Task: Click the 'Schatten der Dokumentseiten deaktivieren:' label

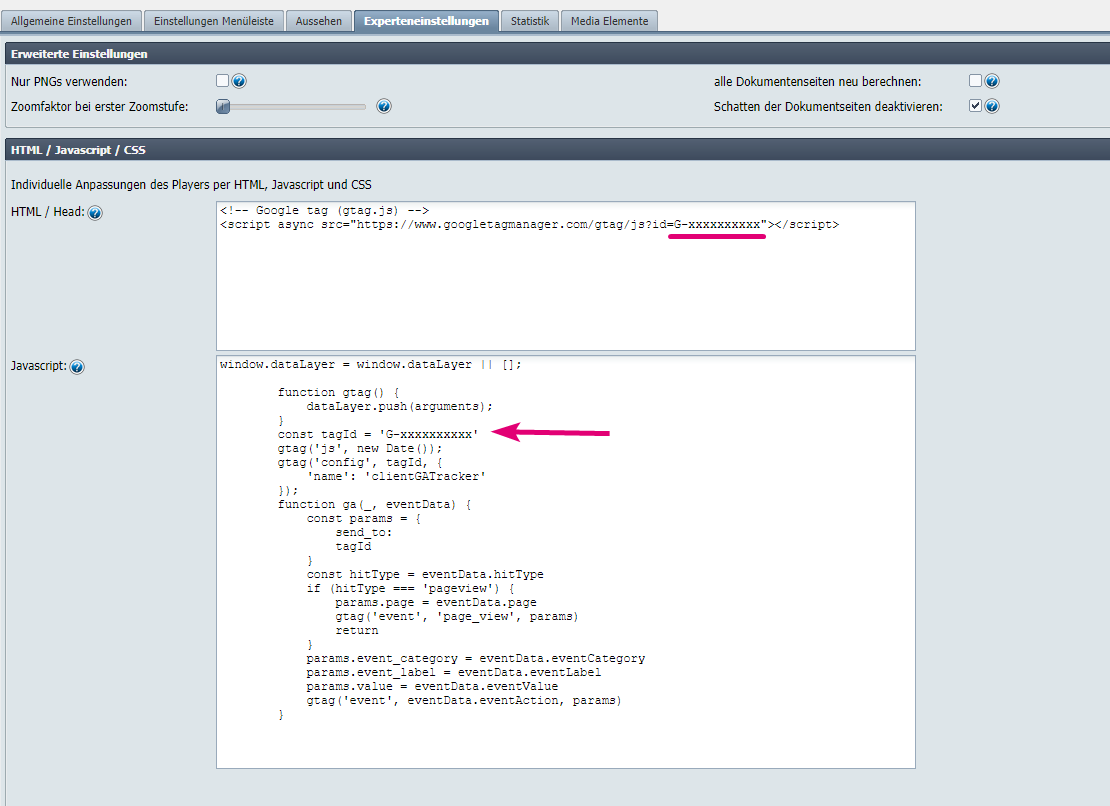Action: click(828, 107)
